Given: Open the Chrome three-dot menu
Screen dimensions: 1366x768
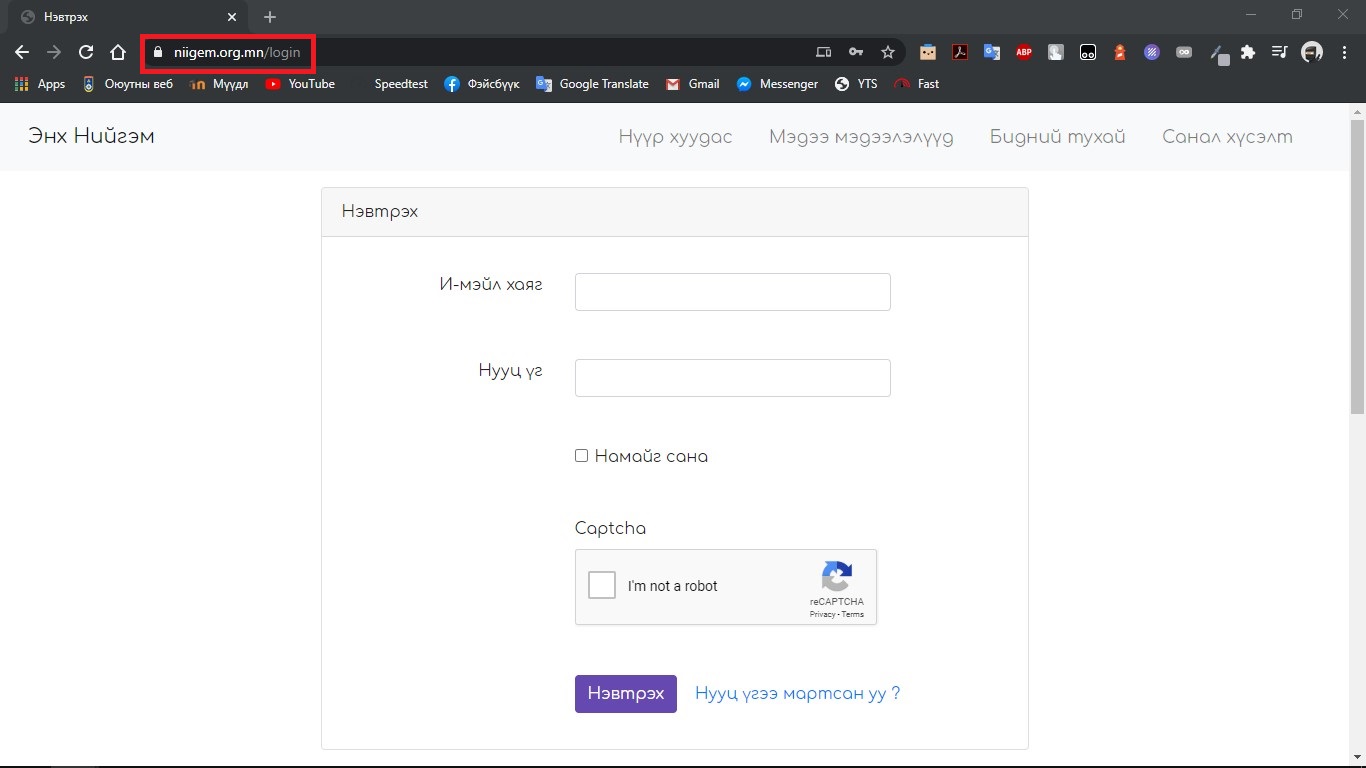Looking at the screenshot, I should (1345, 52).
